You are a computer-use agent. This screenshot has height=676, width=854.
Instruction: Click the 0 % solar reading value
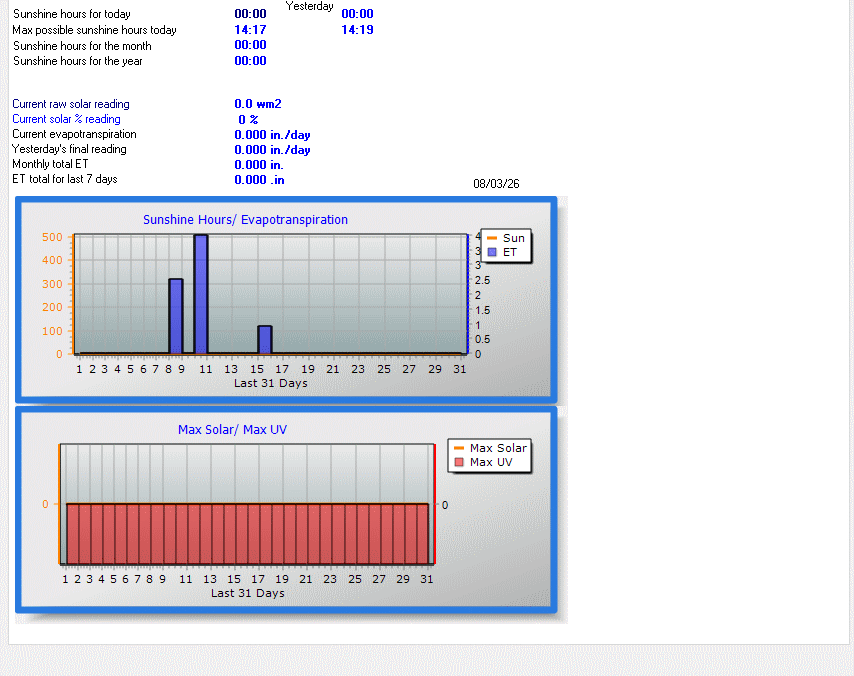[x=248, y=119]
